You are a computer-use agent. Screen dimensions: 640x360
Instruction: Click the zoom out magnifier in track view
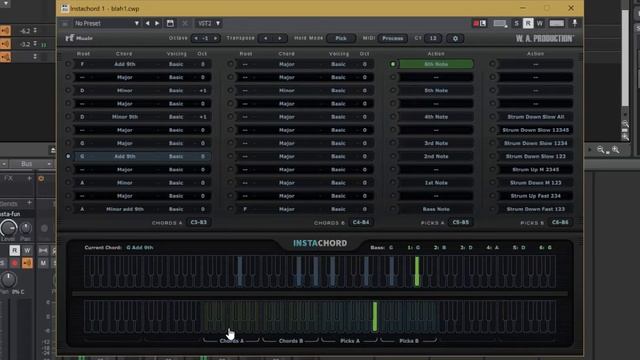pyautogui.click(x=601, y=150)
